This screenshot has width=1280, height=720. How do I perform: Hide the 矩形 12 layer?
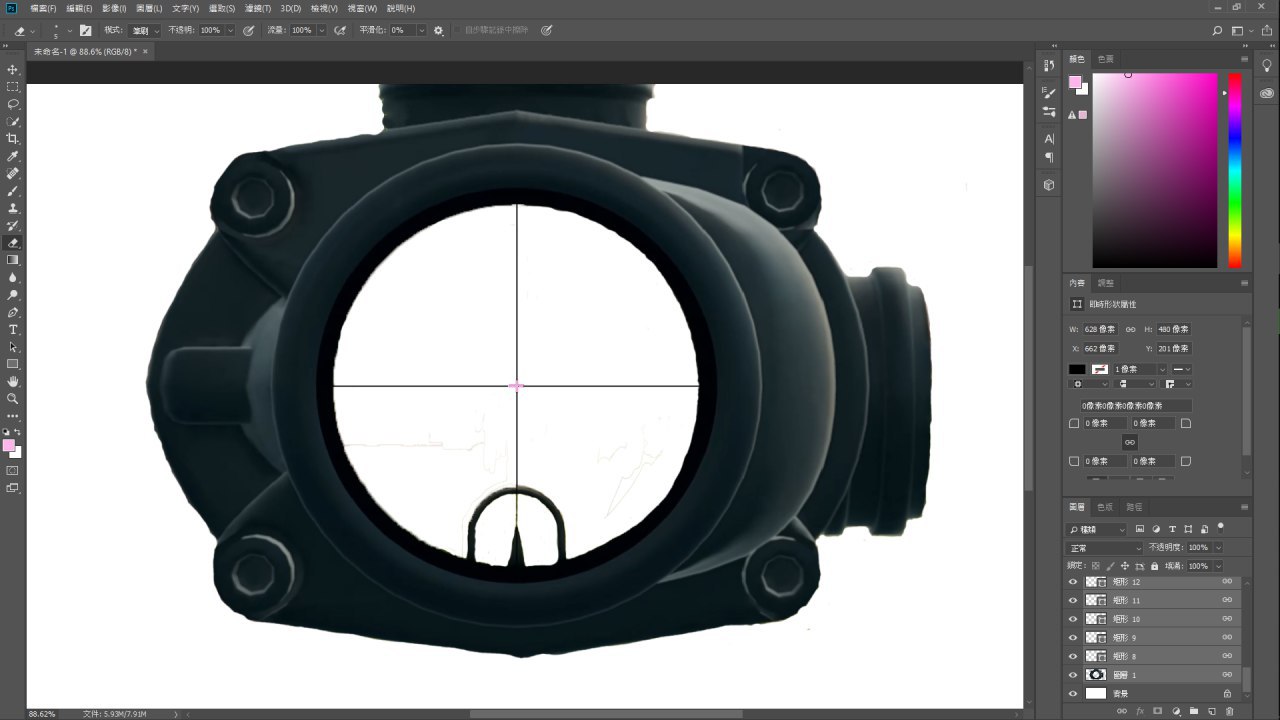(x=1073, y=582)
